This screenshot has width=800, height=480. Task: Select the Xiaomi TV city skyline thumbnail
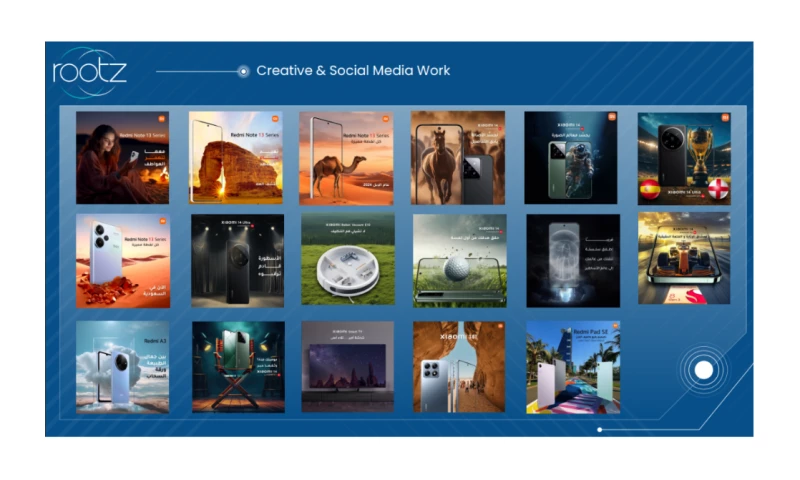[347, 366]
